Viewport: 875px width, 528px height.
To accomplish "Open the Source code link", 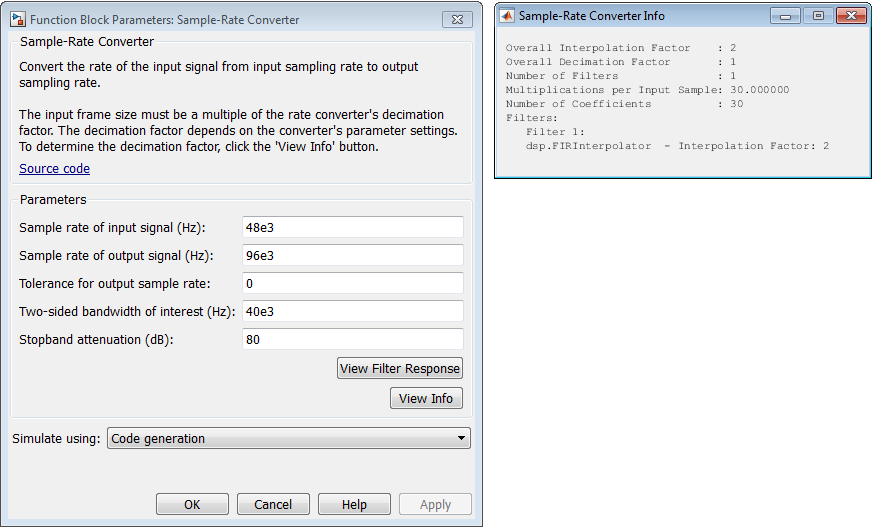I will 54,169.
